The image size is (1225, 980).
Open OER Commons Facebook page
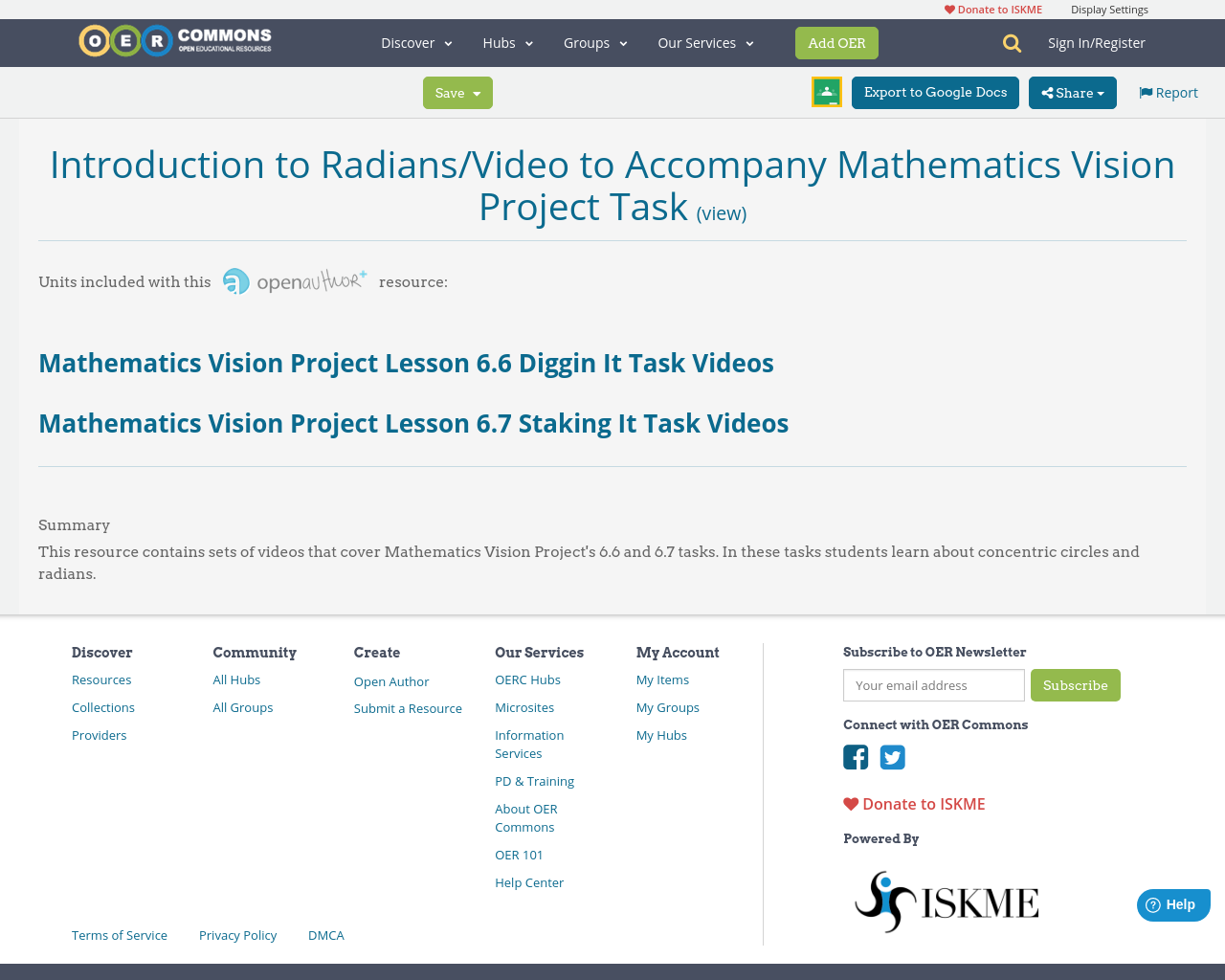(856, 757)
